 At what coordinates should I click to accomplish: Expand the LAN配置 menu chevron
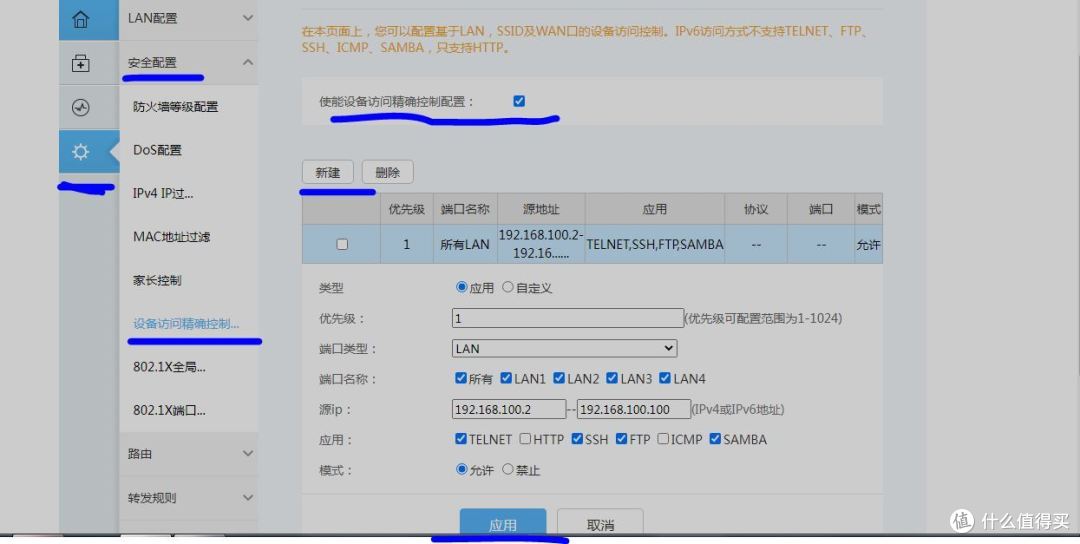pyautogui.click(x=248, y=18)
